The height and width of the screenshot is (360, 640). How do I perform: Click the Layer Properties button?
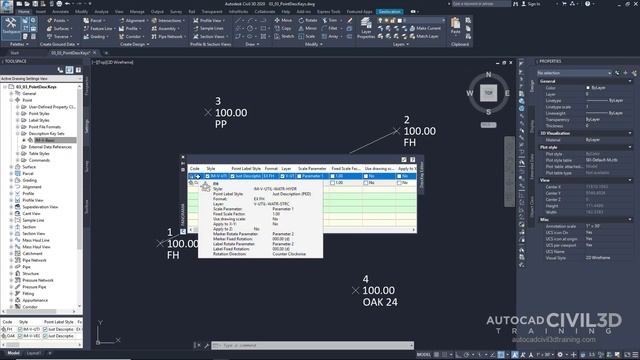coord(366,28)
